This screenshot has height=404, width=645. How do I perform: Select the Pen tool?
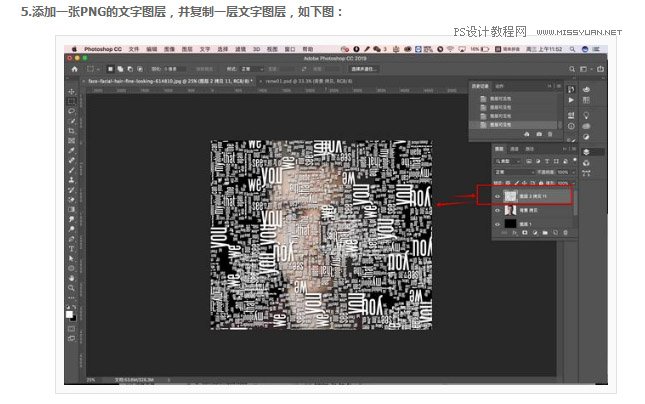click(x=72, y=239)
